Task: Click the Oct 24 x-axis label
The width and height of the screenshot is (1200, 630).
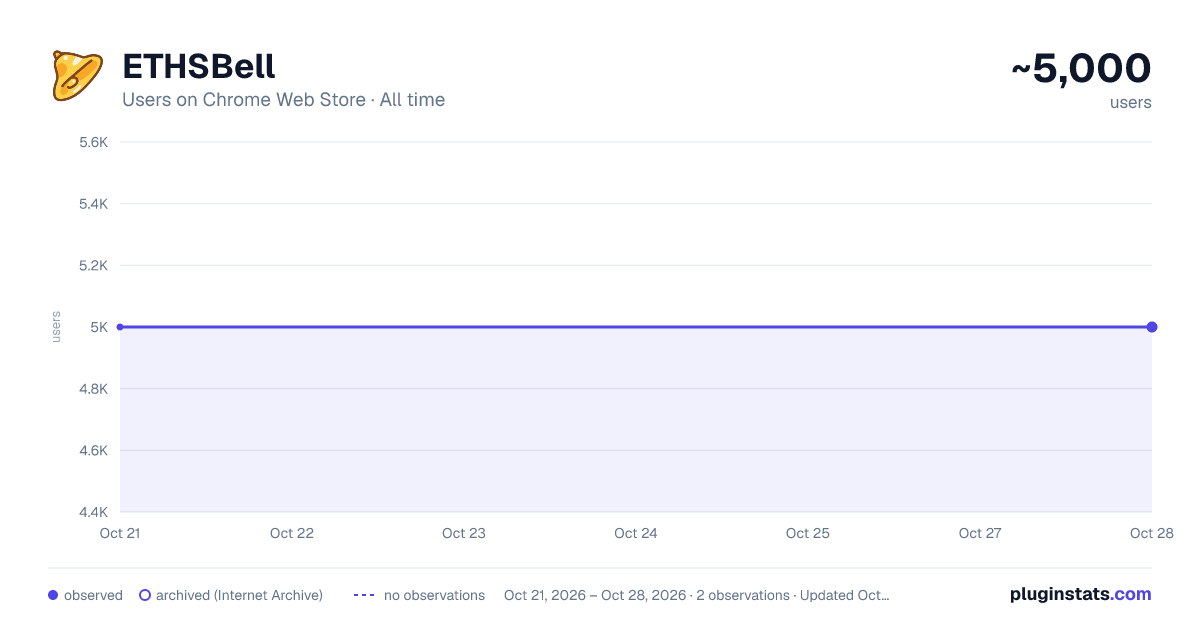Action: (x=636, y=533)
